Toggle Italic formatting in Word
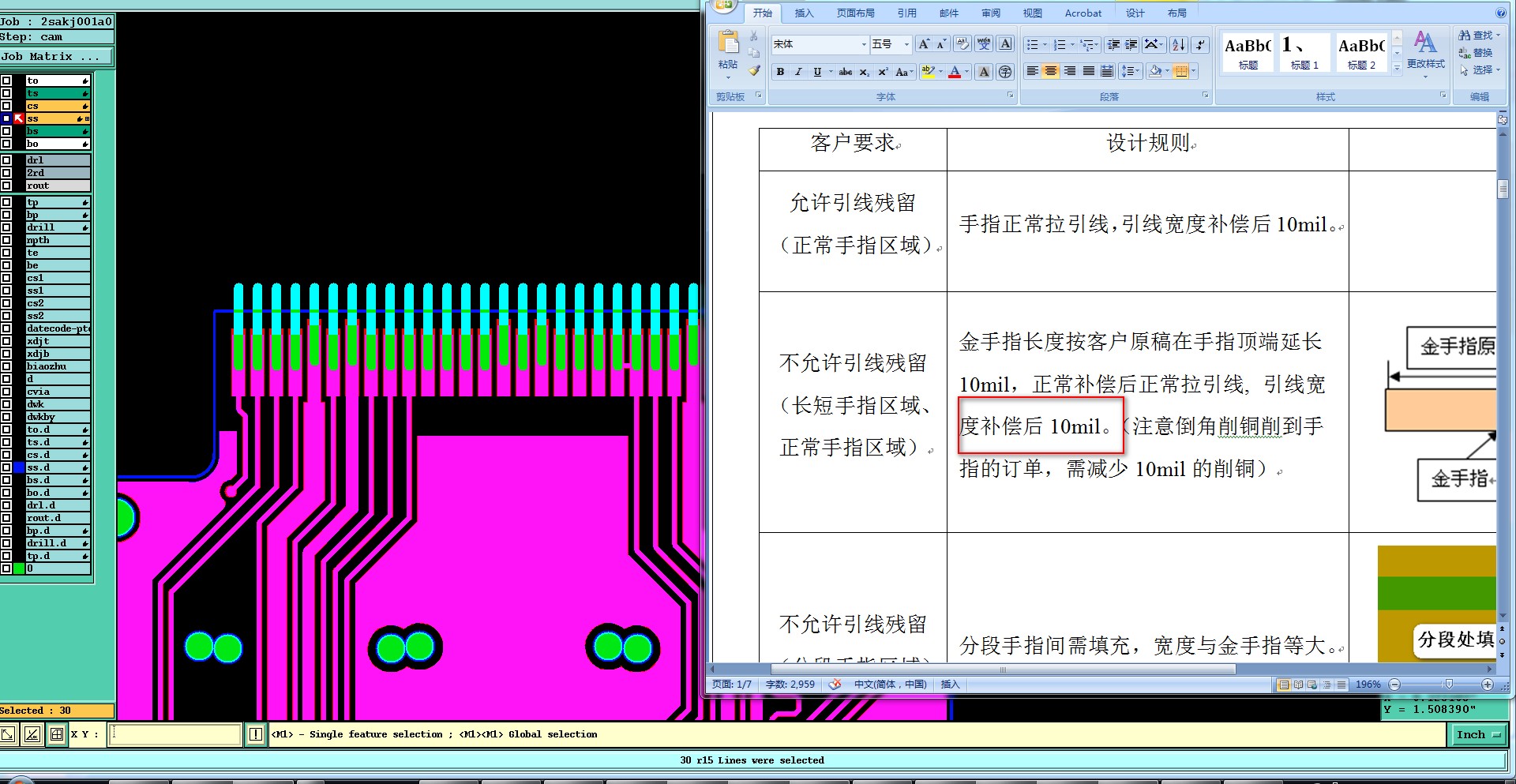The height and width of the screenshot is (784, 1516). point(798,72)
